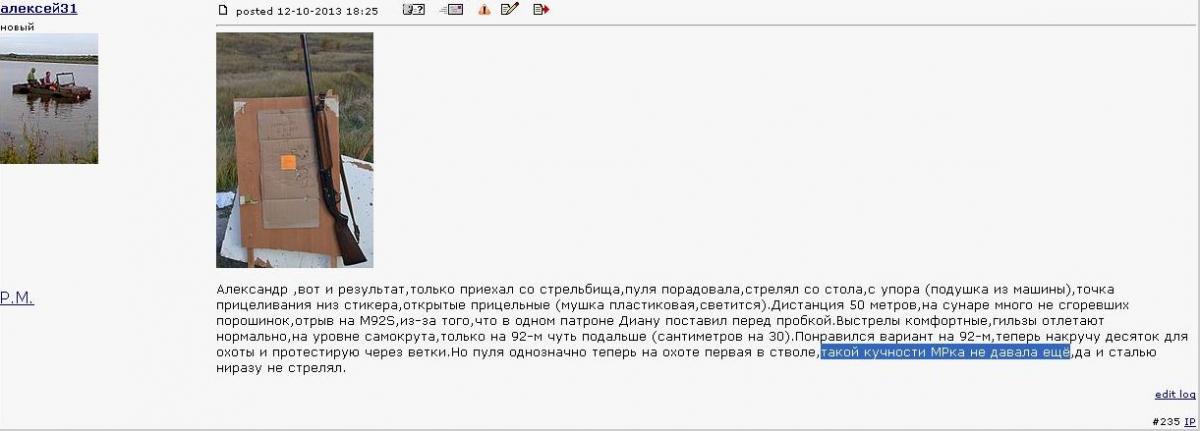
Task: Open user profile via question-mark card icon
Action: [x=413, y=10]
